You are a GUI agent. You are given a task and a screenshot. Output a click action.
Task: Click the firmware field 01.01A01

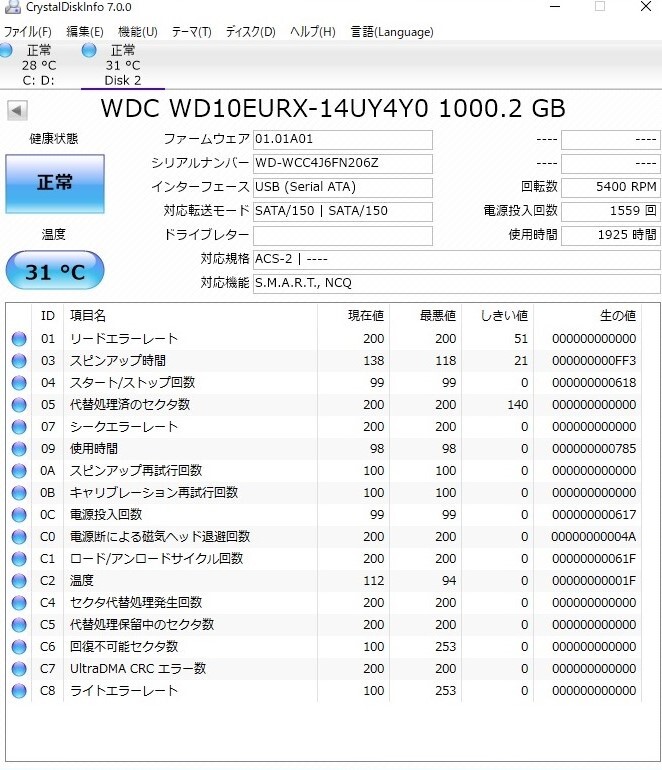pyautogui.click(x=343, y=139)
